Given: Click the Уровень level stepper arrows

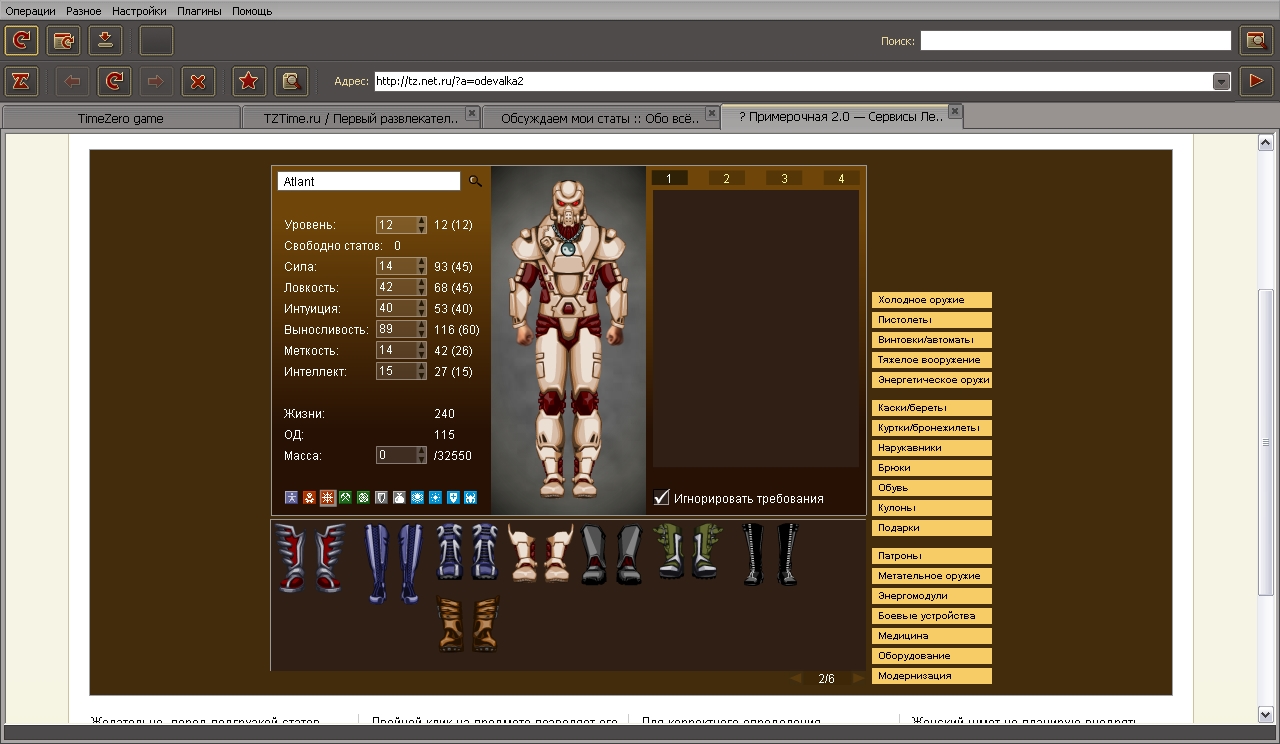Looking at the screenshot, I should (x=422, y=225).
